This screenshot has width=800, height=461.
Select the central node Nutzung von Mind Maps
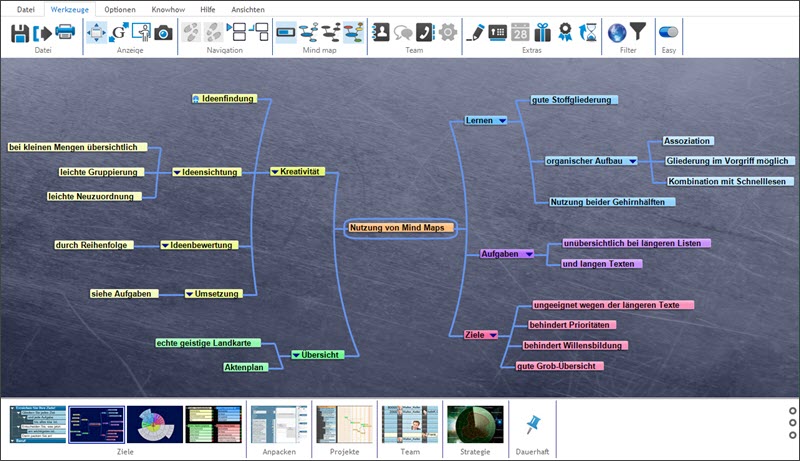point(400,228)
